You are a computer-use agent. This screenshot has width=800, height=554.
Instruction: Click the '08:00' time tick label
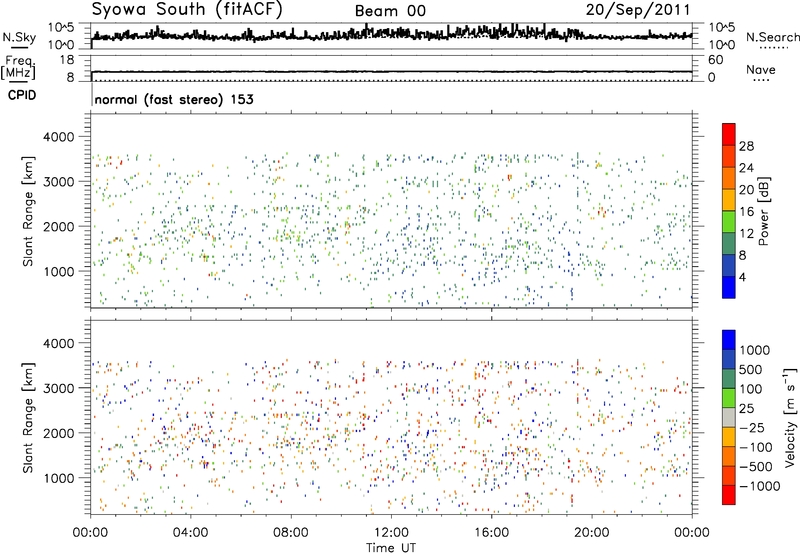coord(291,533)
